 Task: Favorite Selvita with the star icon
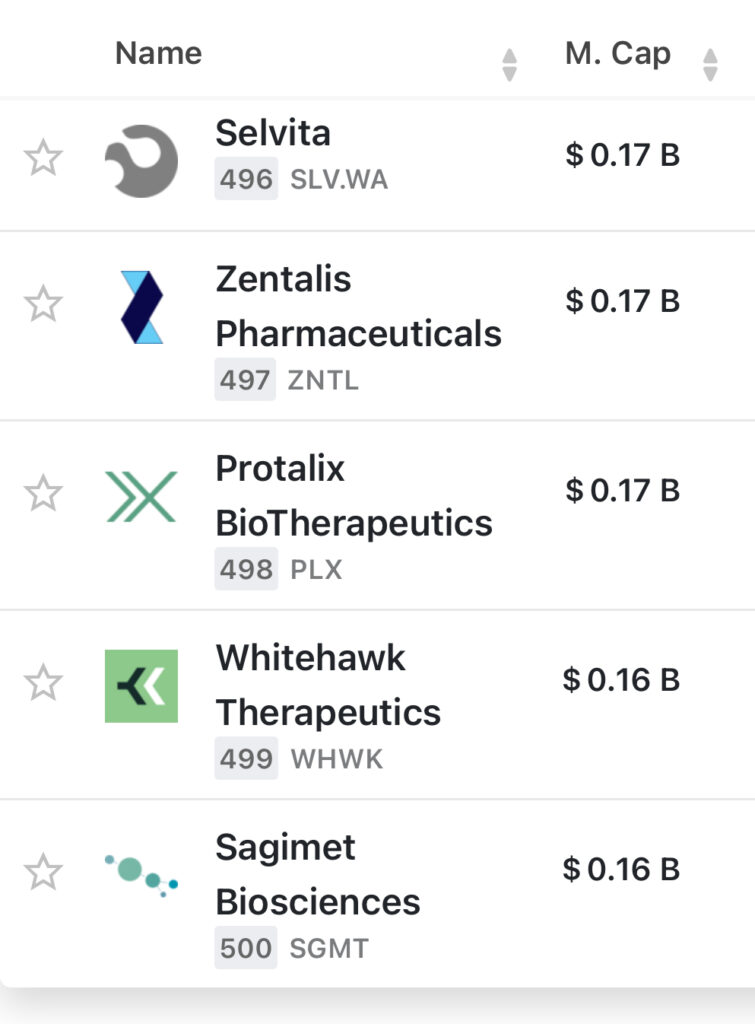click(x=43, y=159)
